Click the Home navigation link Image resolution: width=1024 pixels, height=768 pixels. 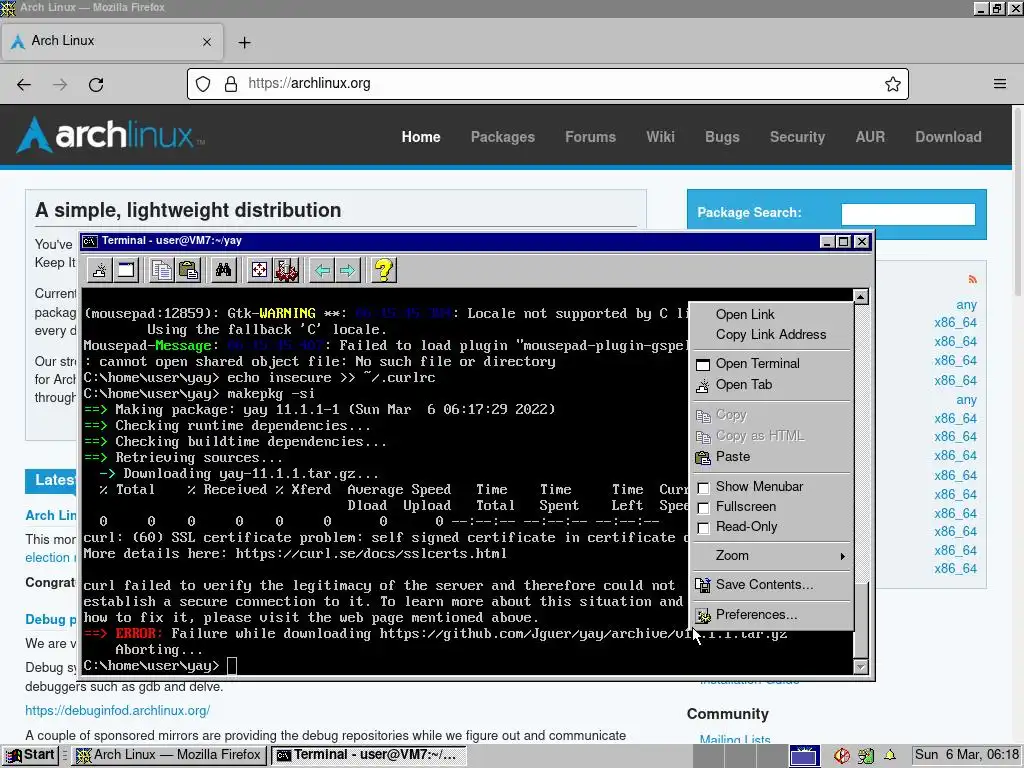pyautogui.click(x=421, y=137)
